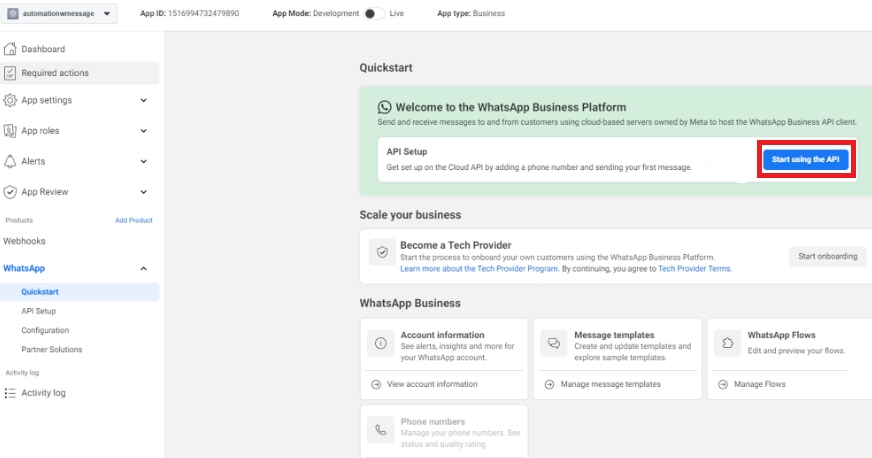Click the Phone numbers handset icon
This screenshot has height=458, width=872.
380,430
